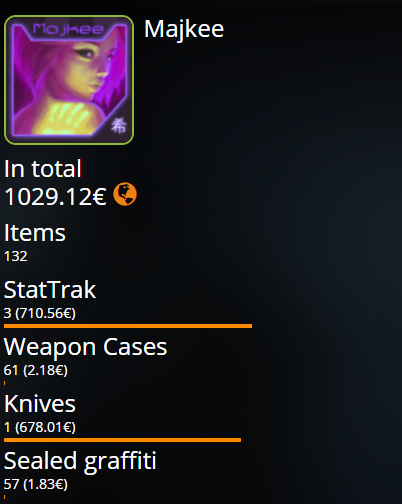Click the Majkee text inside avatar
402x504 pixels.
(x=68, y=29)
